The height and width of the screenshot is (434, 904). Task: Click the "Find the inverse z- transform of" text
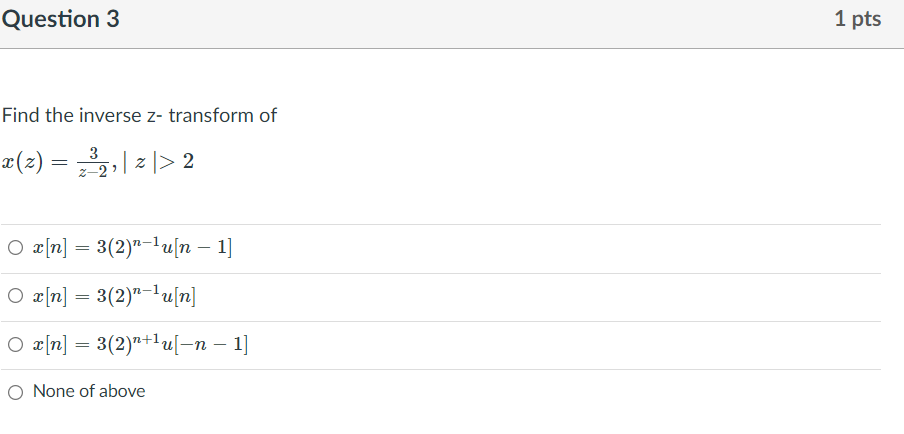coord(139,115)
